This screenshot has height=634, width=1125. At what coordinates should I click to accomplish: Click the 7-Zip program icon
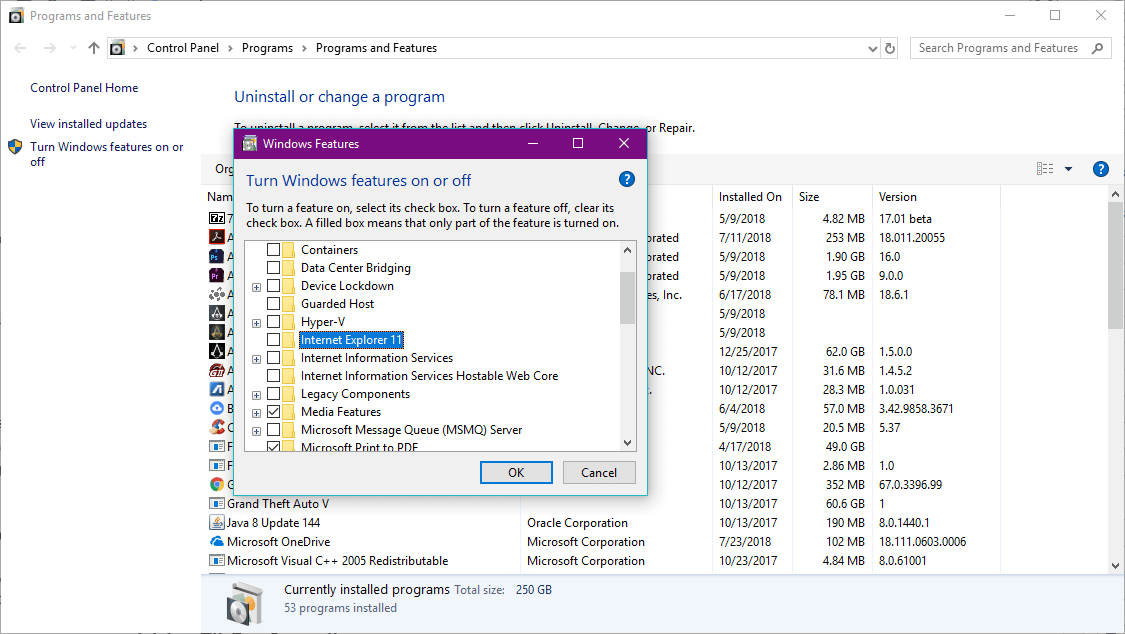click(x=217, y=218)
